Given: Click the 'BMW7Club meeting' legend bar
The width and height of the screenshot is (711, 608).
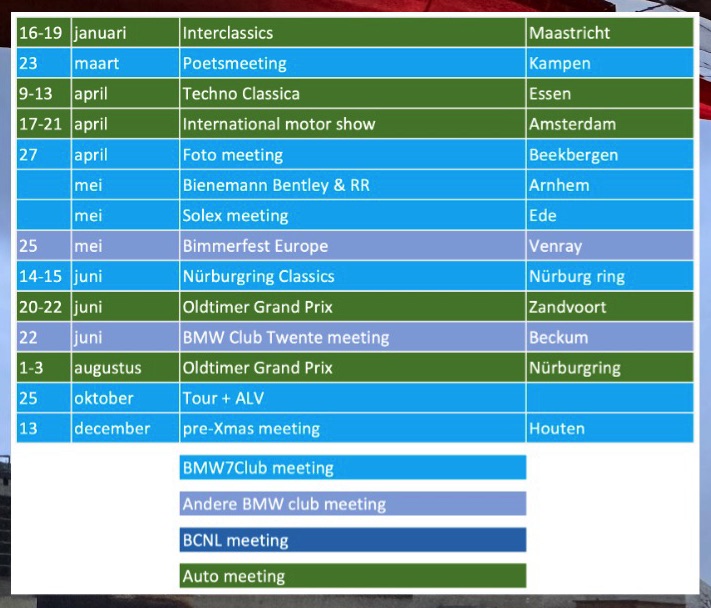Looking at the screenshot, I should 353,467.
